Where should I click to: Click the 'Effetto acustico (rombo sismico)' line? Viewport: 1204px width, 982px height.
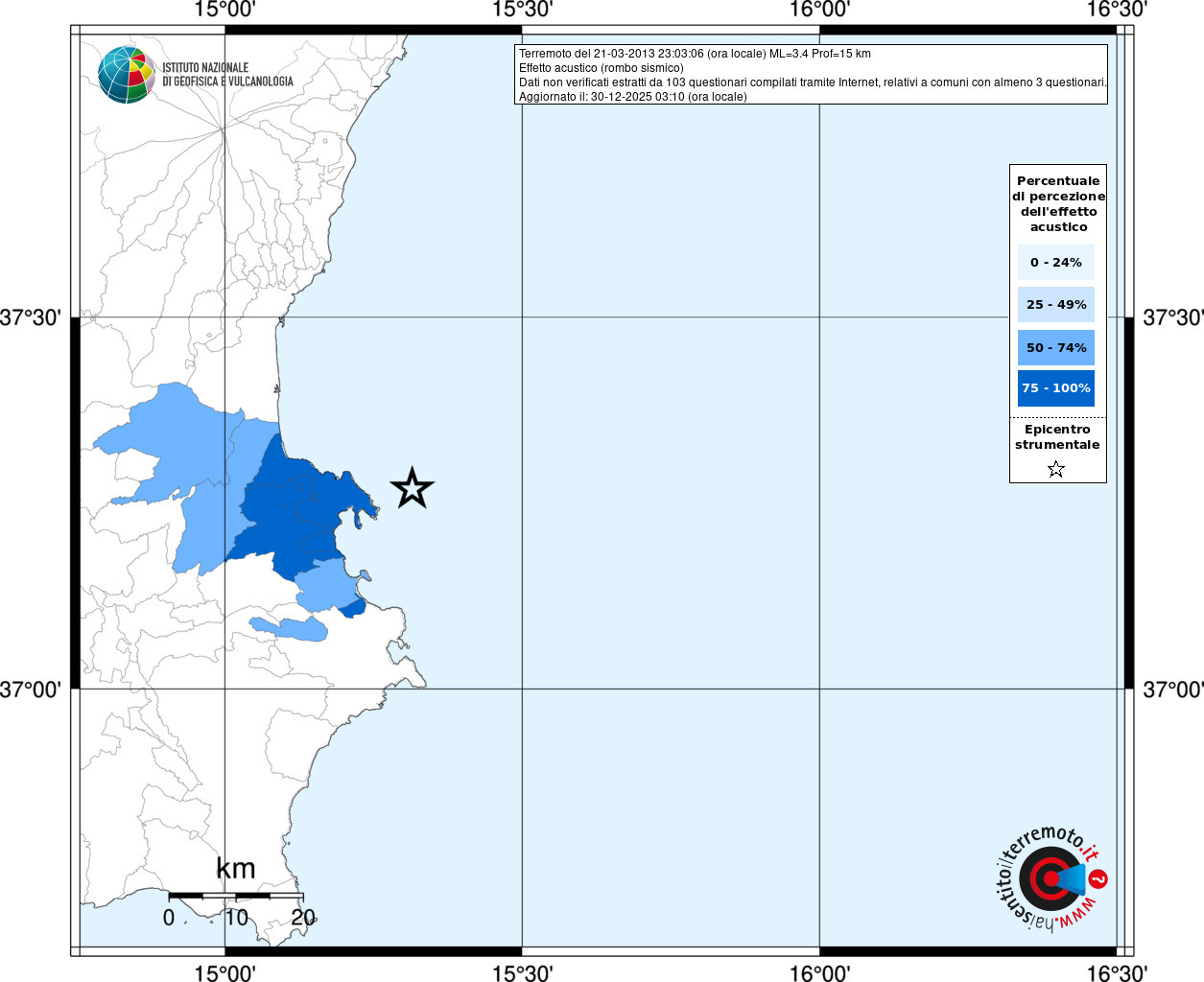click(602, 68)
